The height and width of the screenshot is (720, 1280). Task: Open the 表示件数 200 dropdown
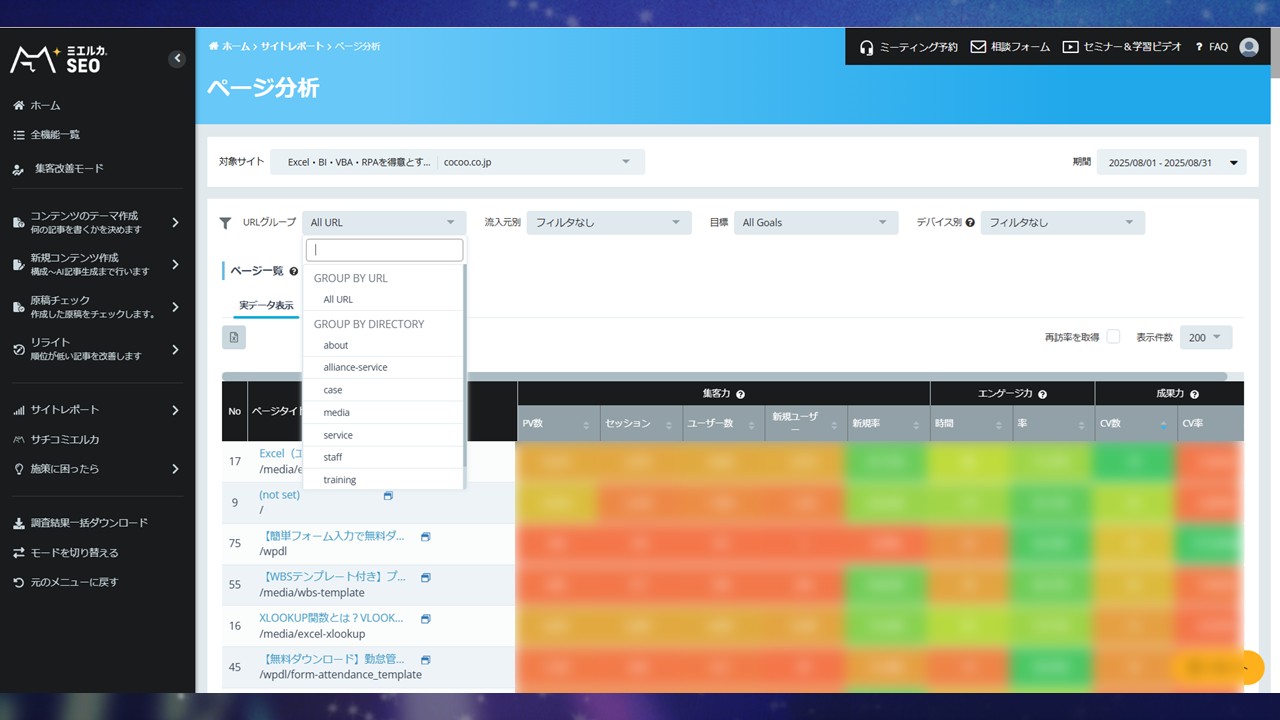click(x=1205, y=338)
